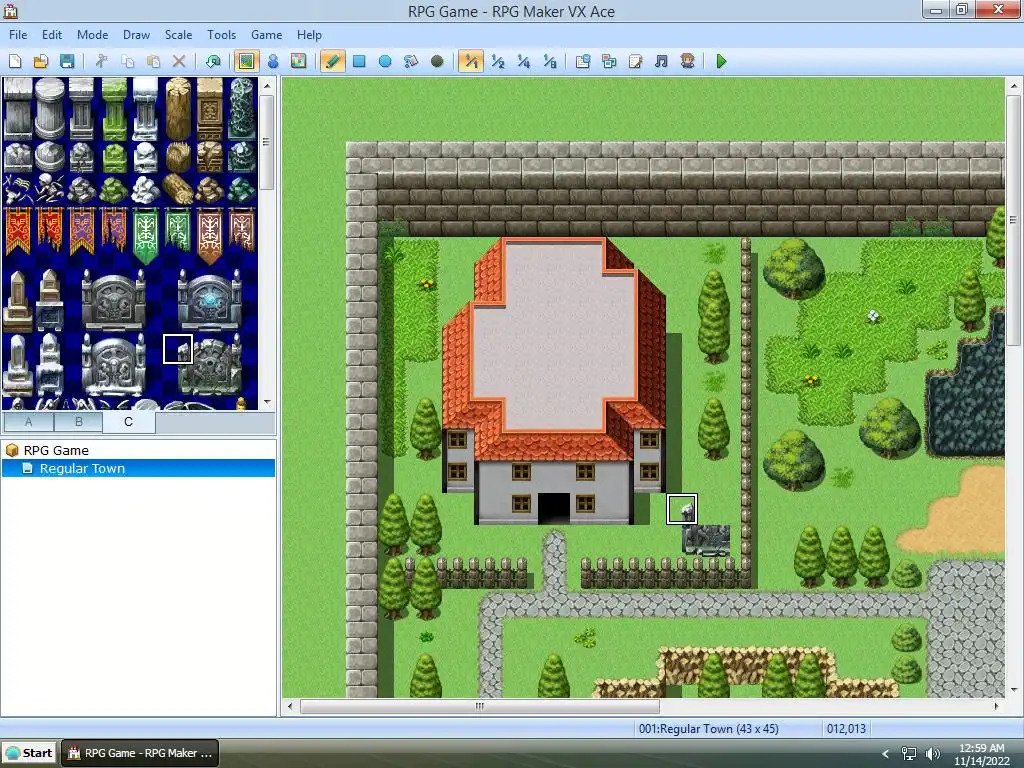Open the Game menu
The height and width of the screenshot is (768, 1024).
(266, 35)
